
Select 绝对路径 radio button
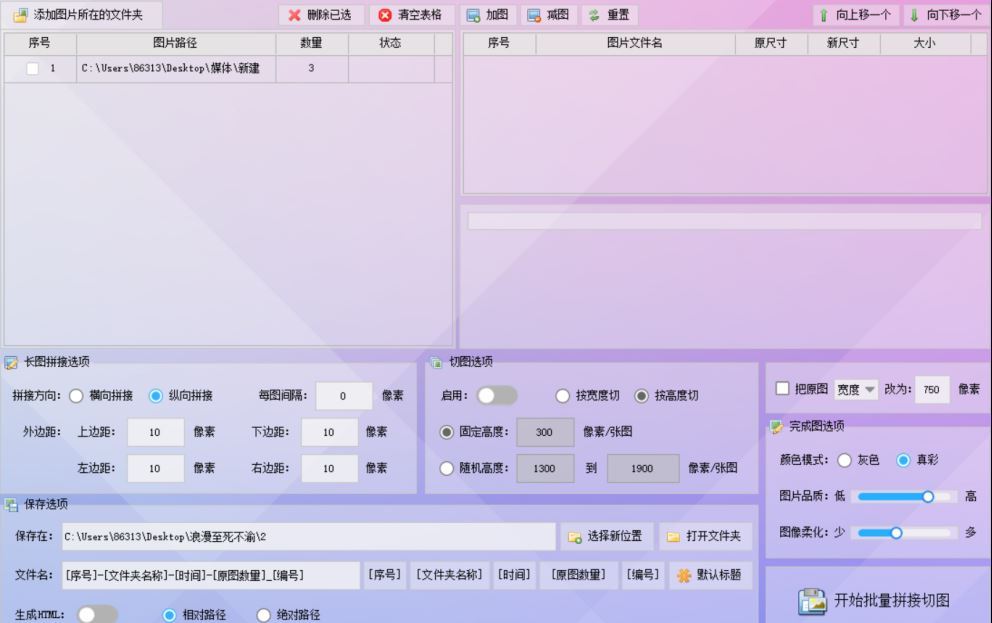(x=264, y=615)
